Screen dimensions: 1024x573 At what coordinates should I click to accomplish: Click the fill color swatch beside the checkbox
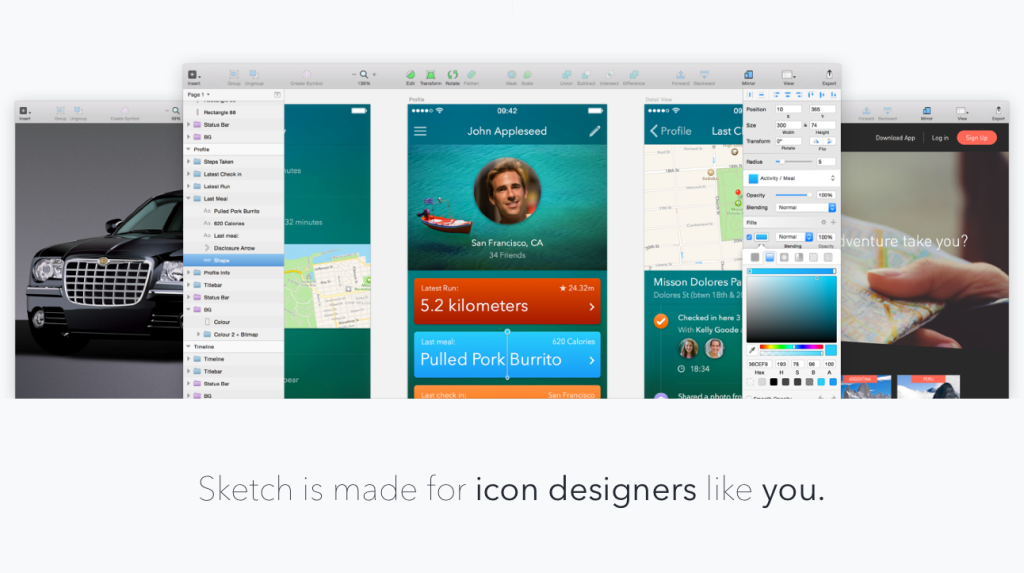coord(761,237)
